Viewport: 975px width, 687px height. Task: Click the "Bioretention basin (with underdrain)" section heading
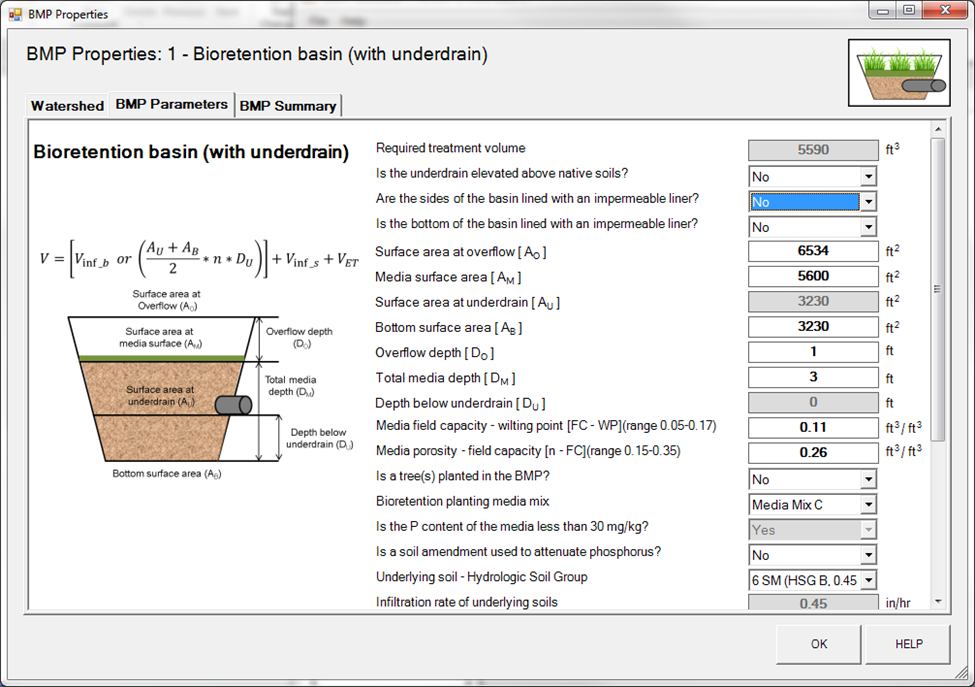(x=191, y=152)
